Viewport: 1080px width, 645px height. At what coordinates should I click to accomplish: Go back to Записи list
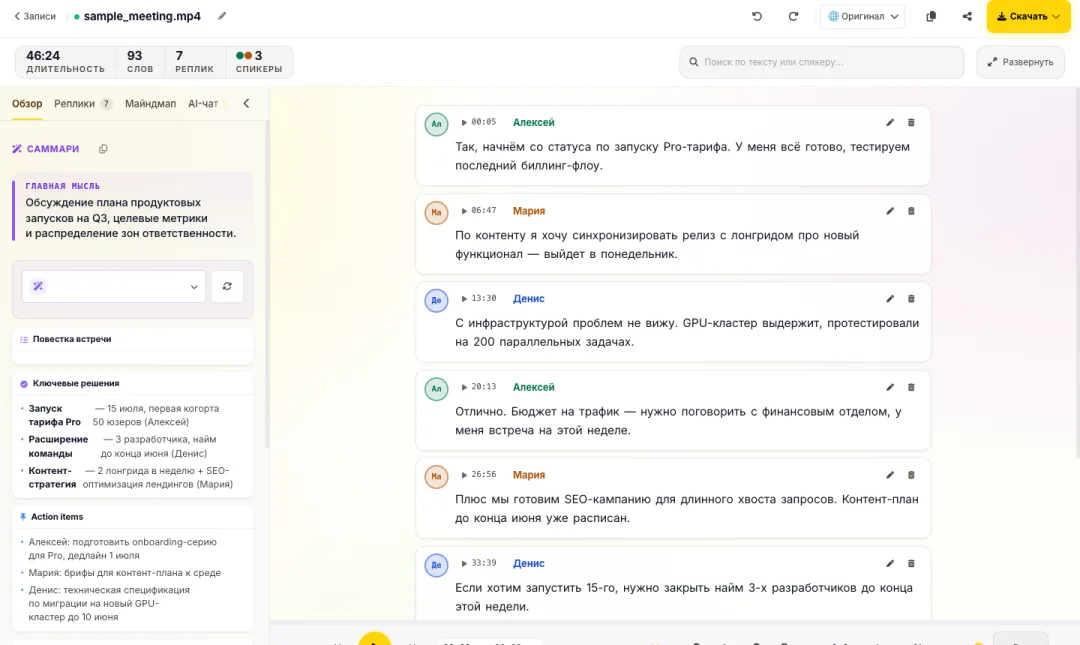[34, 16]
